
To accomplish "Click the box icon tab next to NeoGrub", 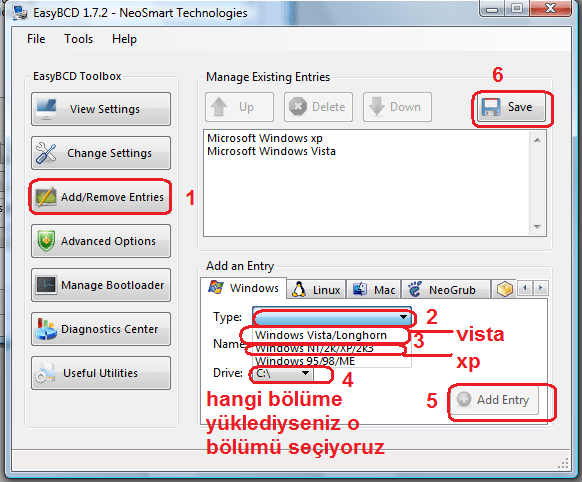I will pyautogui.click(x=504, y=289).
